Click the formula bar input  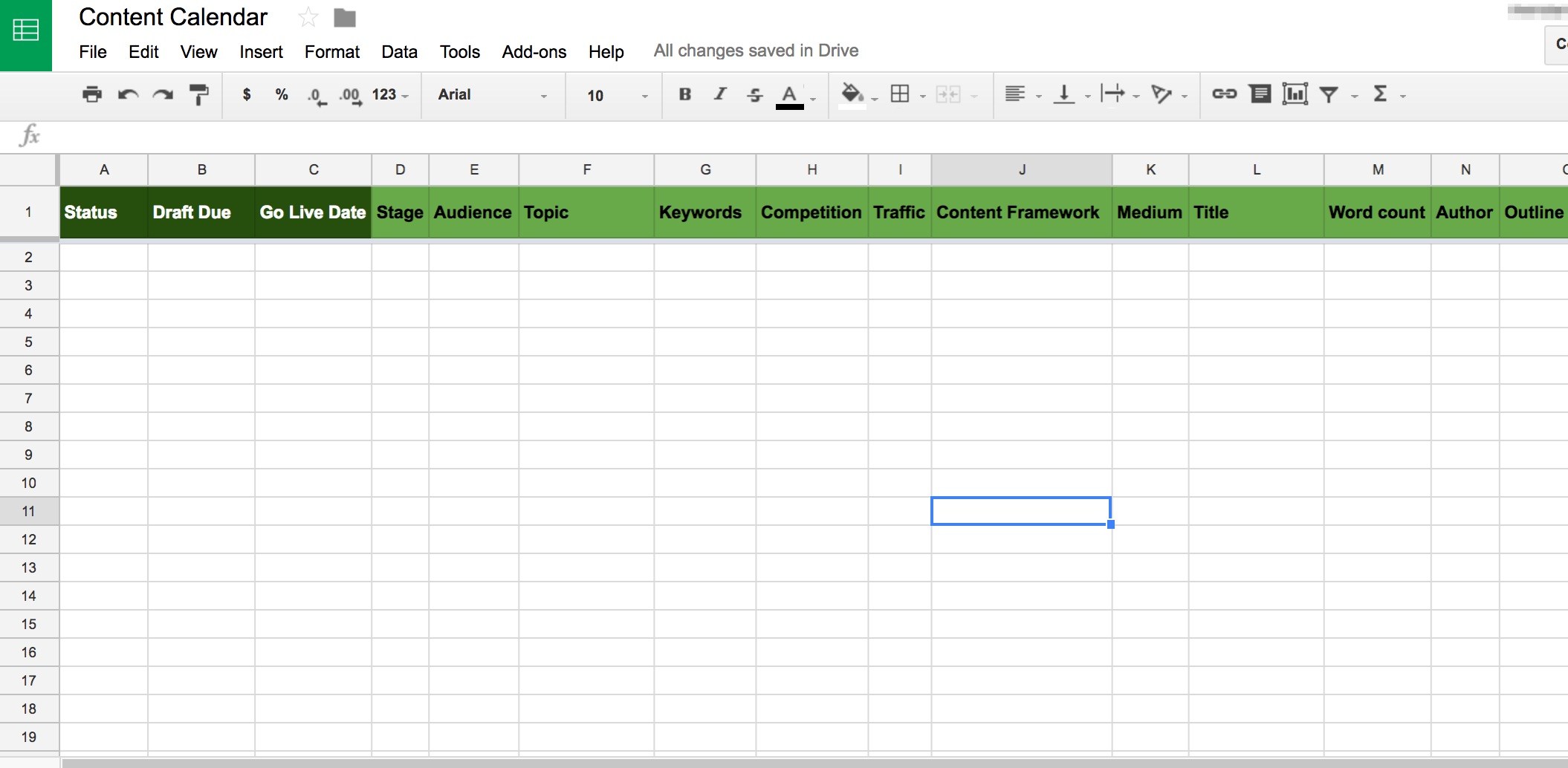click(806, 136)
